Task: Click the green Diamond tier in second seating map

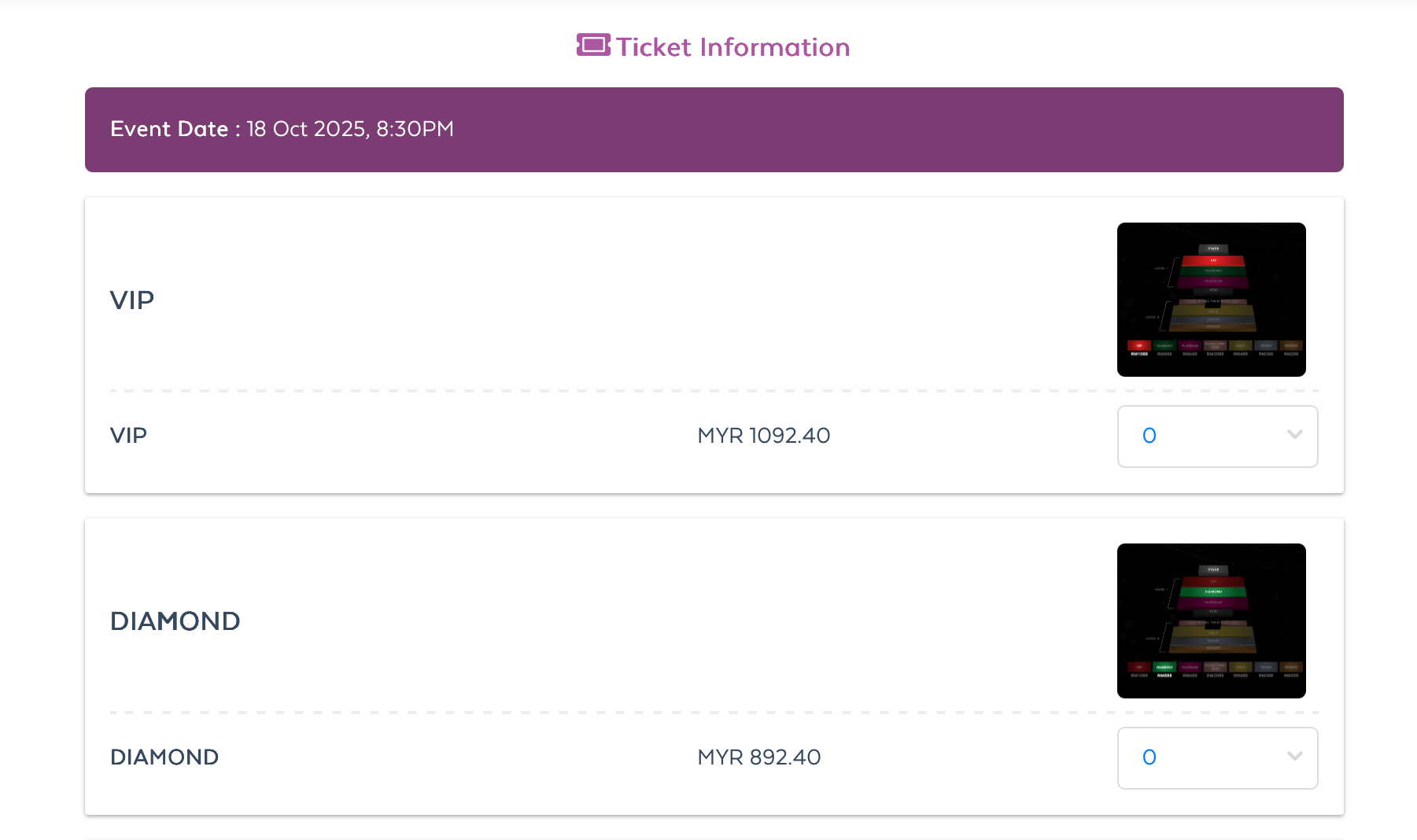Action: pyautogui.click(x=1212, y=591)
